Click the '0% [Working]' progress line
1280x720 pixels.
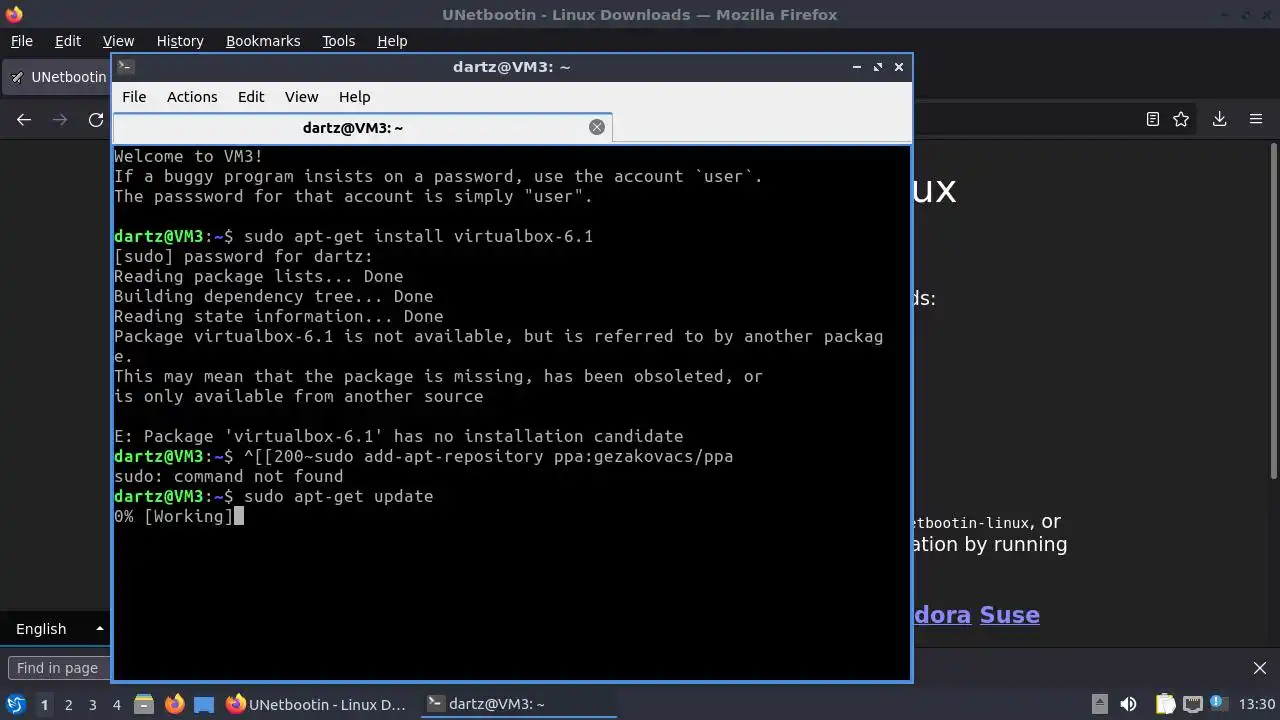173,516
